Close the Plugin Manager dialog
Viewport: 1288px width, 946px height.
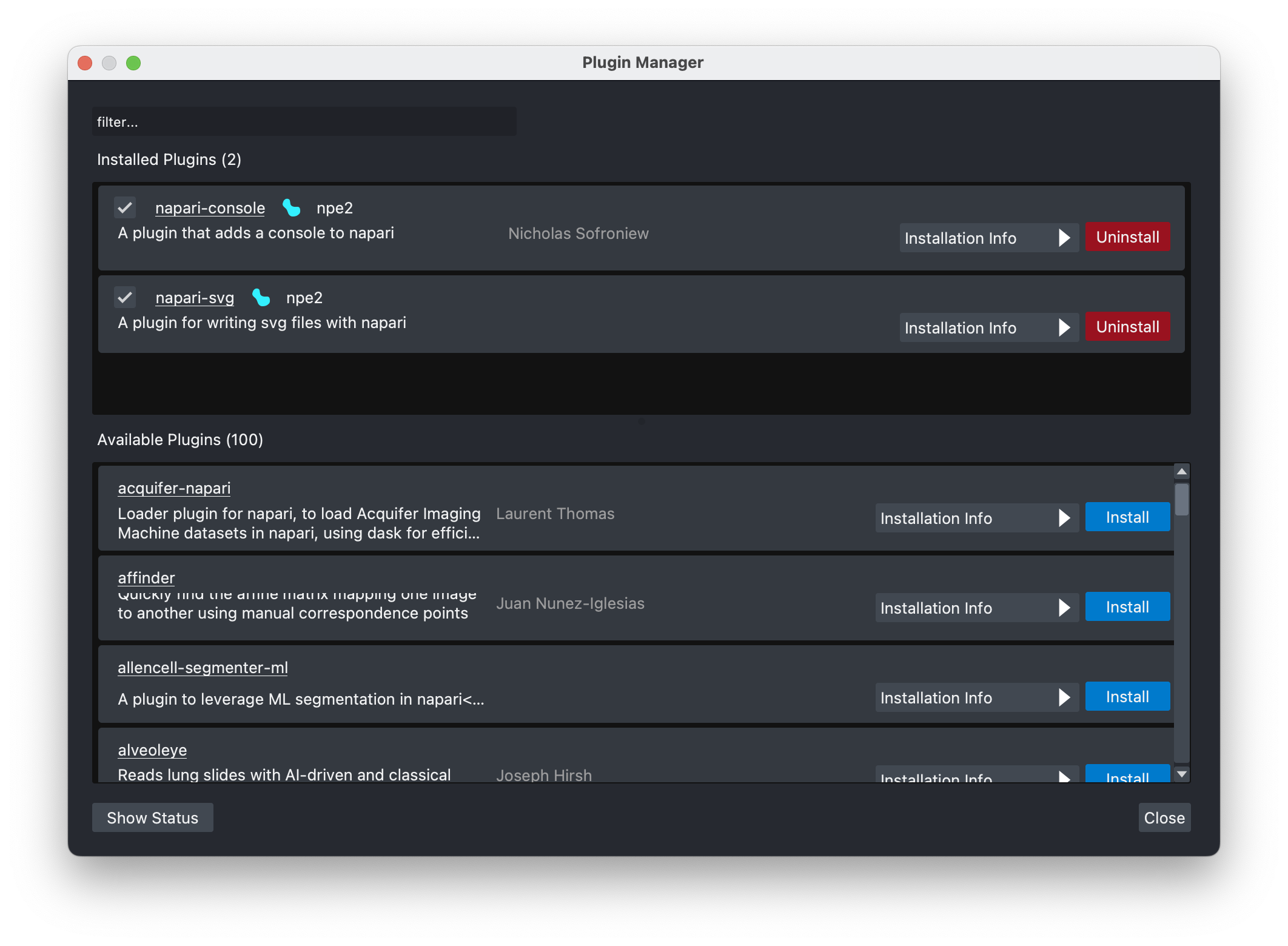tap(1164, 817)
